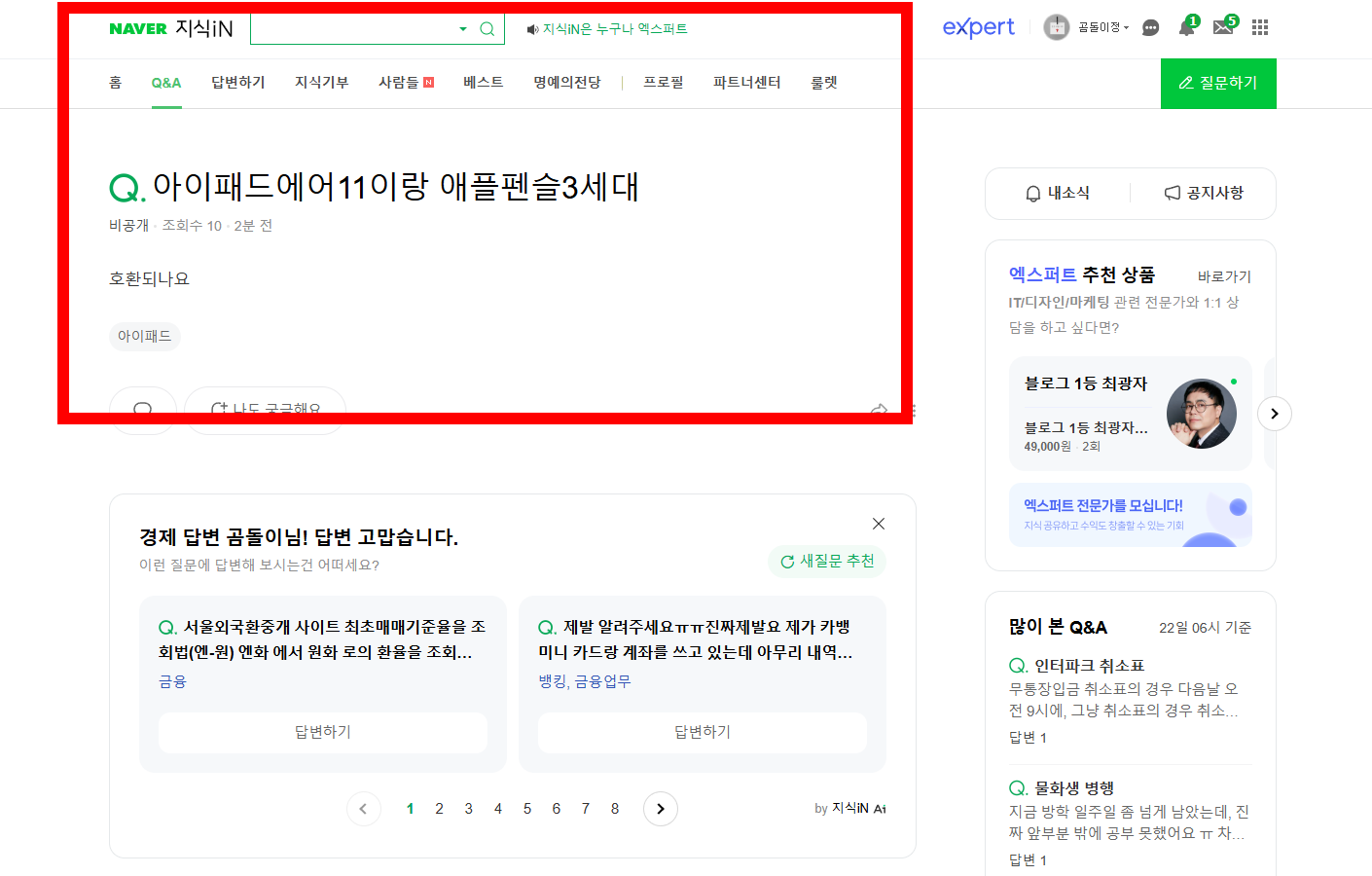This screenshot has height=876, width=1372.
Task: Click the next page arrow in pagination
Action: pyautogui.click(x=661, y=809)
